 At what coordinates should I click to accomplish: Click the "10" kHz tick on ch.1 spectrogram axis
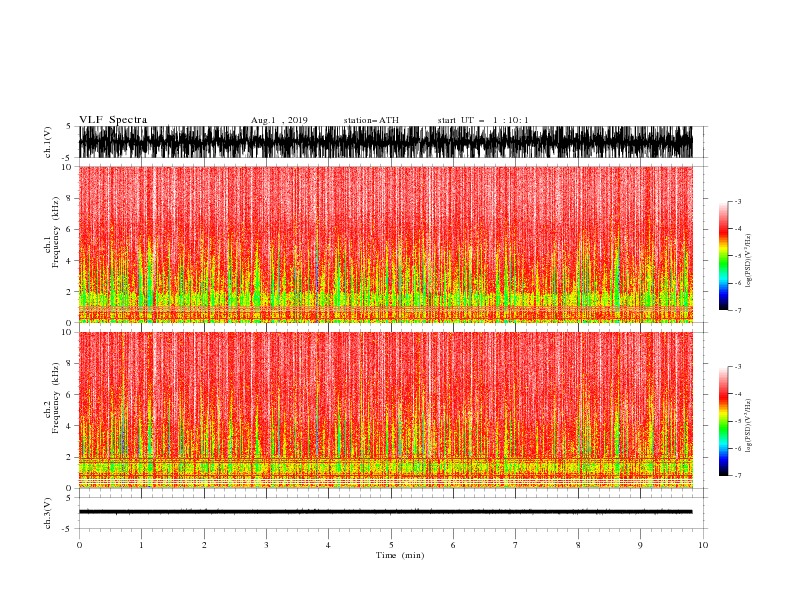pyautogui.click(x=67, y=167)
